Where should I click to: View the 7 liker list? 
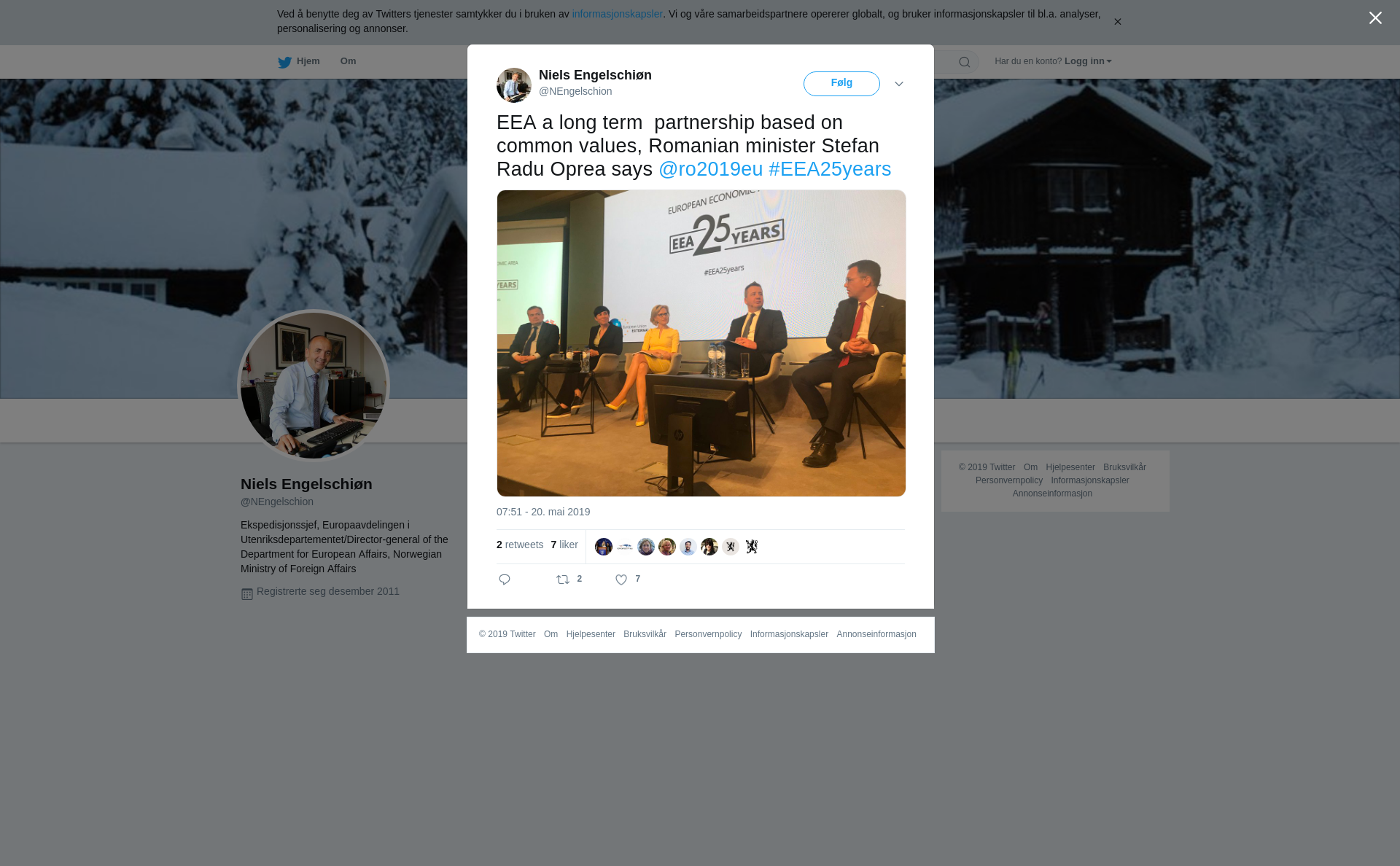(x=564, y=545)
